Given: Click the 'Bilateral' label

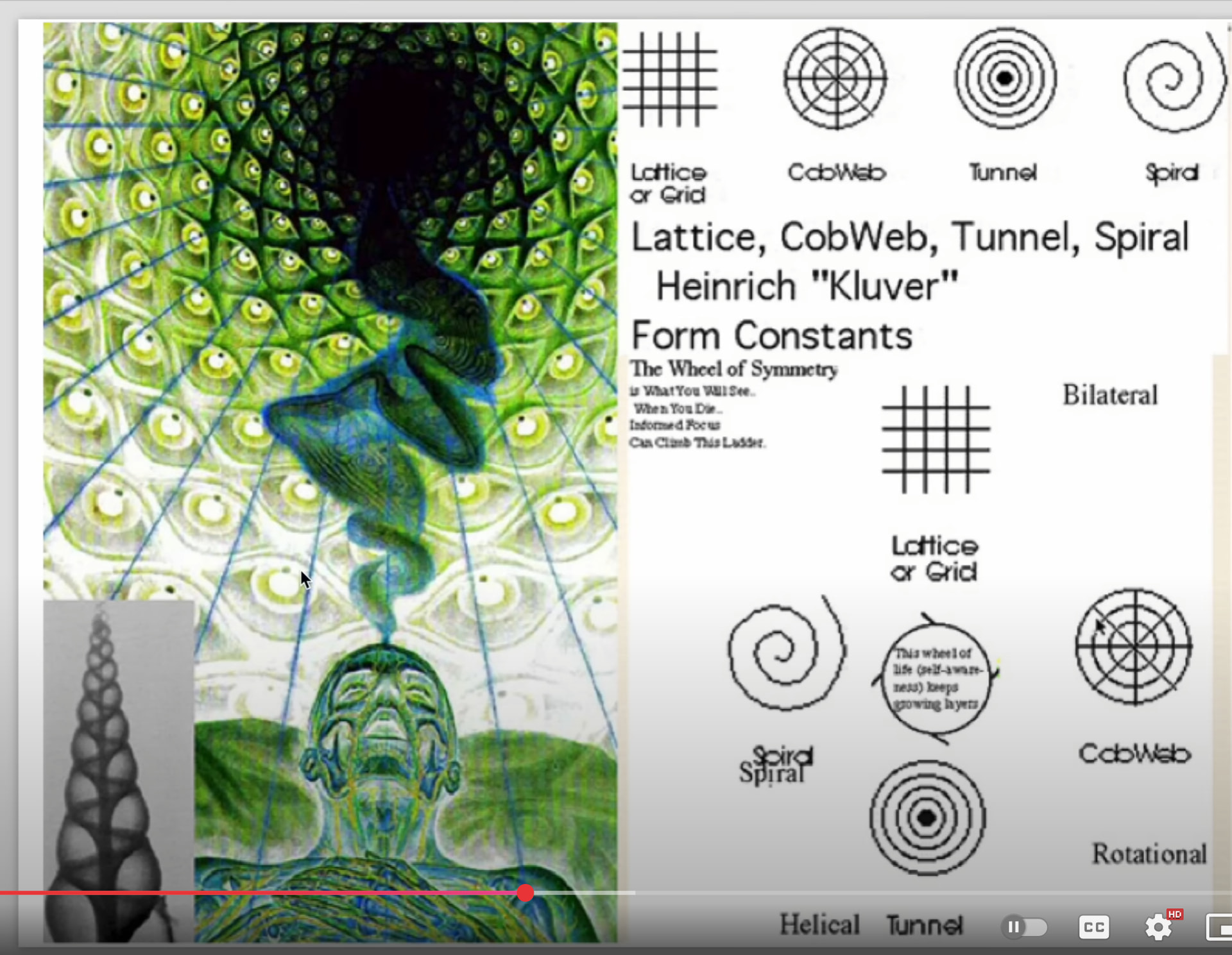Looking at the screenshot, I should tap(1110, 395).
